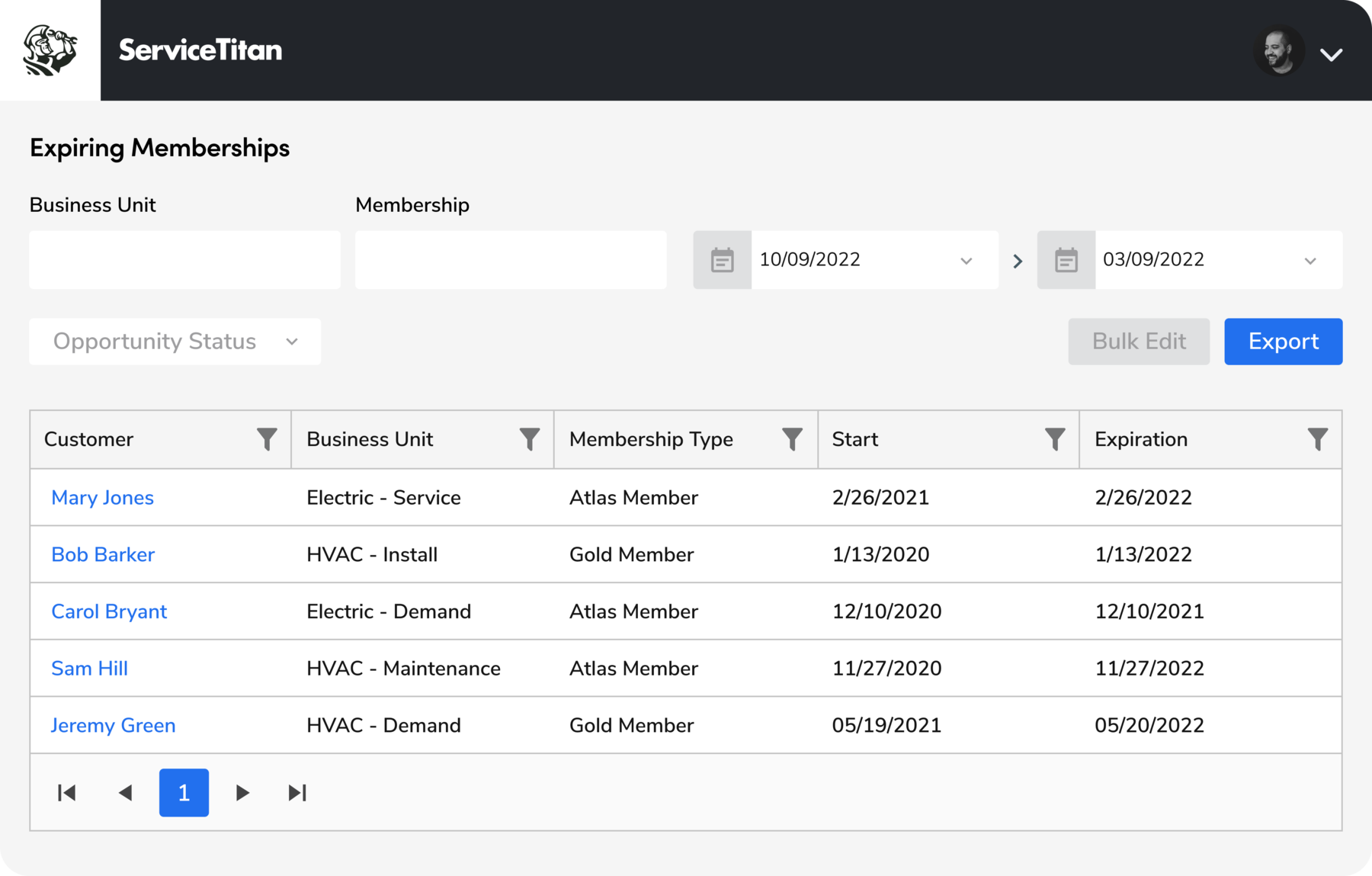Click the end date calendar icon
This screenshot has height=876, width=1372.
1066,260
